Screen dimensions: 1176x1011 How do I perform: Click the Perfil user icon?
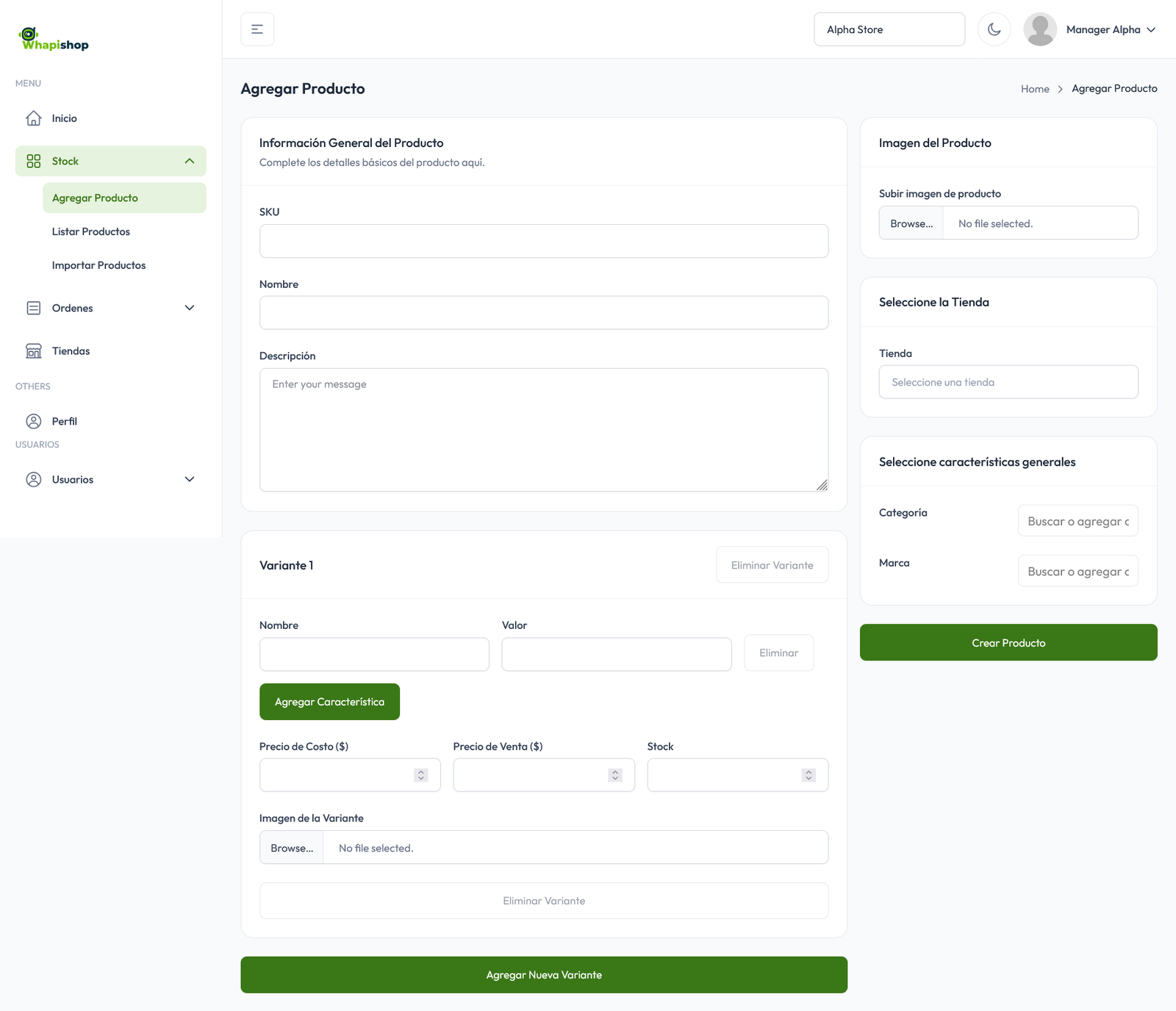click(x=34, y=421)
